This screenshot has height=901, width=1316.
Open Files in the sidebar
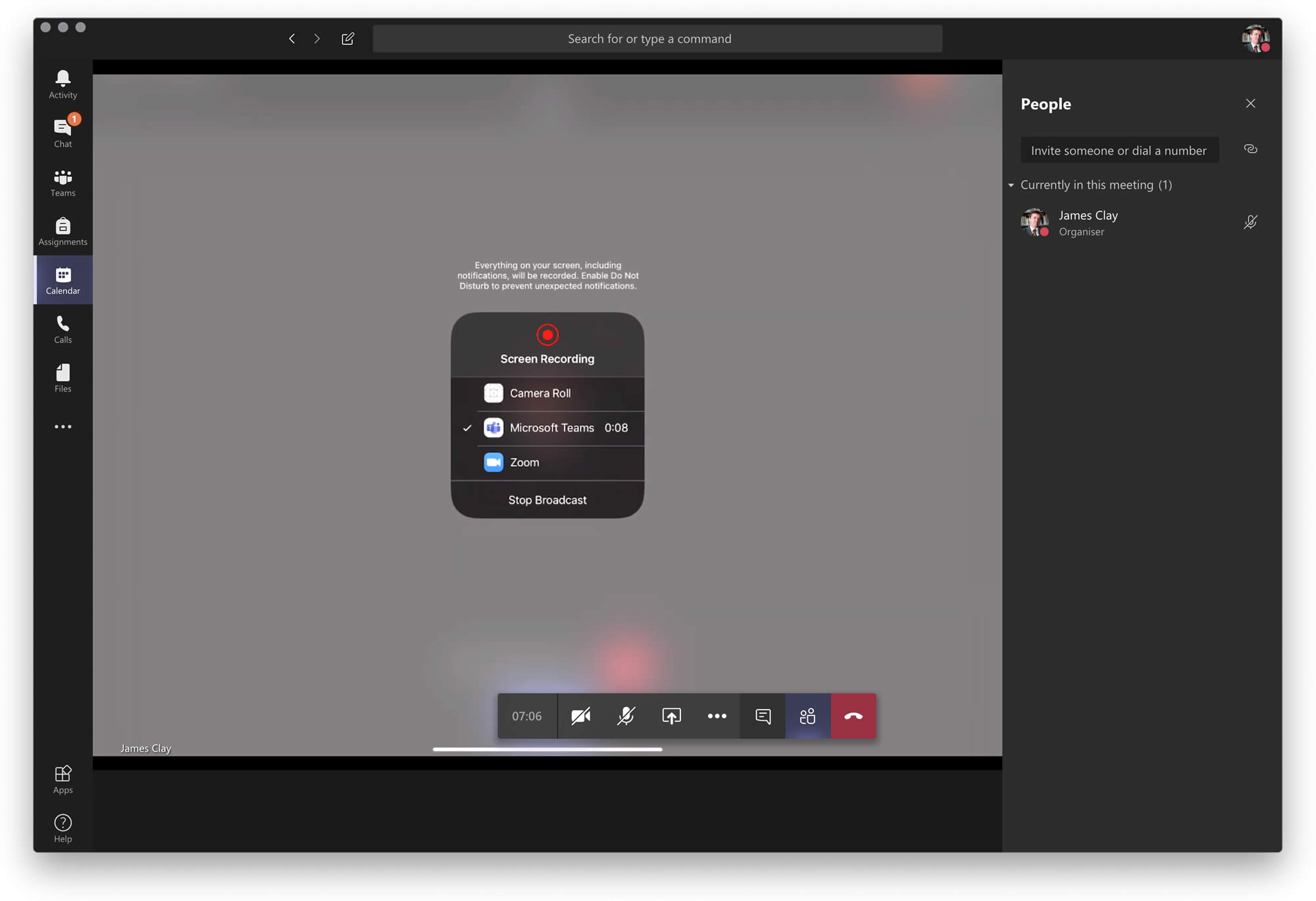click(x=63, y=379)
